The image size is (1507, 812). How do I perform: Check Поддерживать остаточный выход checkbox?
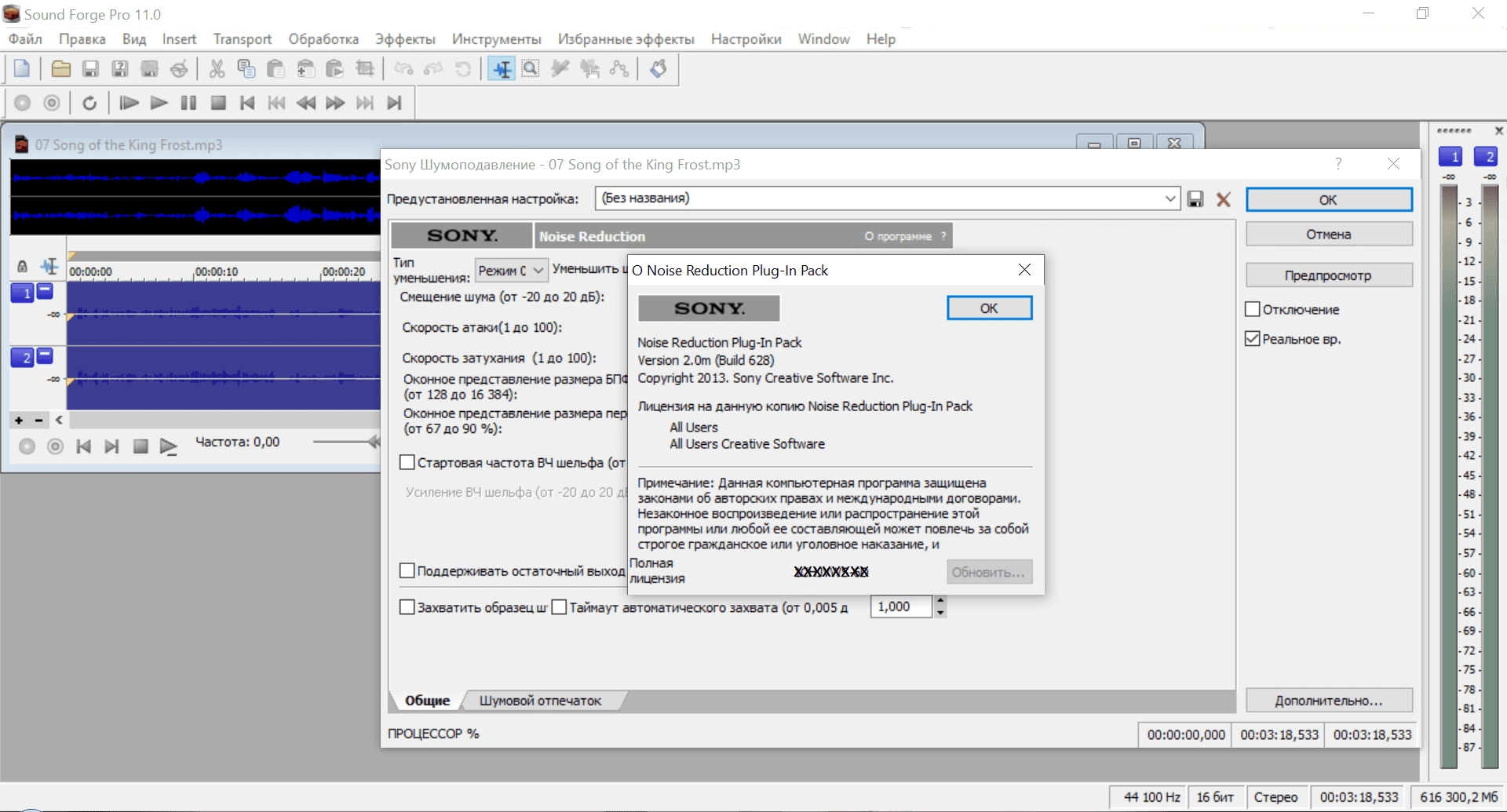click(x=407, y=571)
